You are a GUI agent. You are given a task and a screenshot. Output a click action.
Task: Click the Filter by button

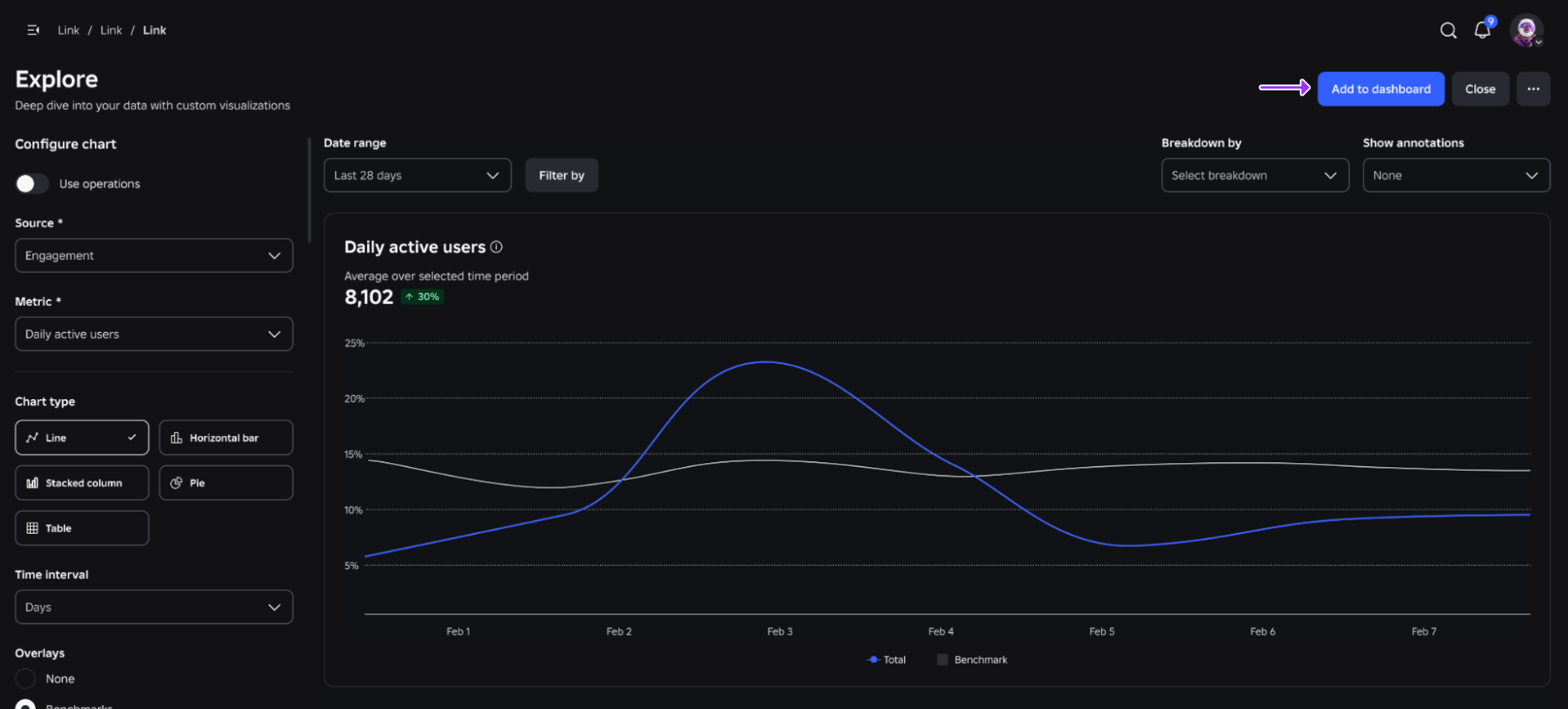pyautogui.click(x=562, y=175)
